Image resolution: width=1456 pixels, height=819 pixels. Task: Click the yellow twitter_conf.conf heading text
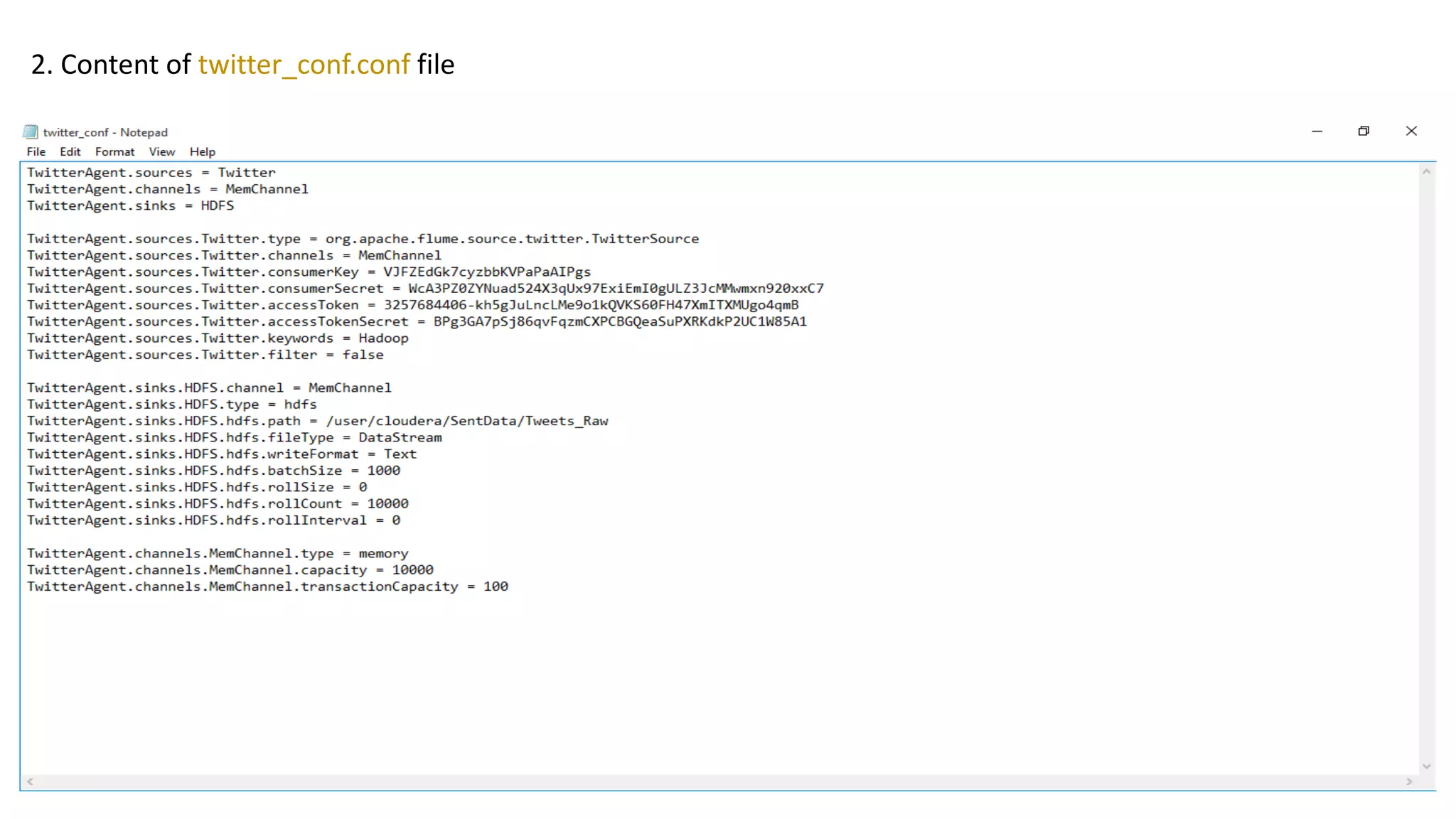coord(304,65)
